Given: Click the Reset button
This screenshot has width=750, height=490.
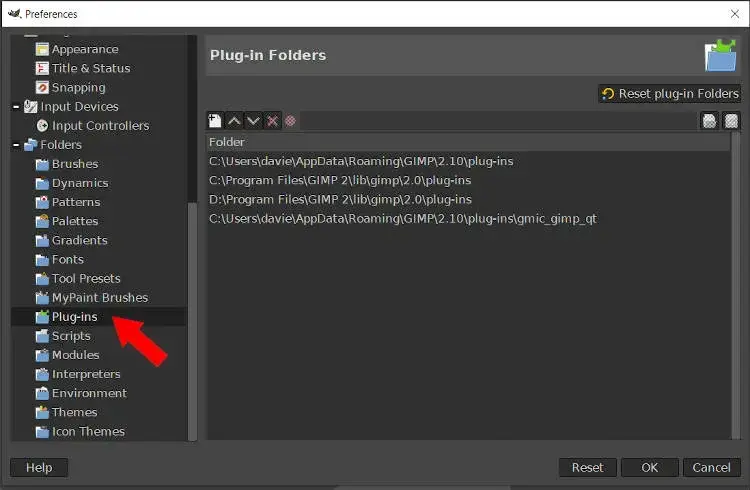Looking at the screenshot, I should coord(587,468).
